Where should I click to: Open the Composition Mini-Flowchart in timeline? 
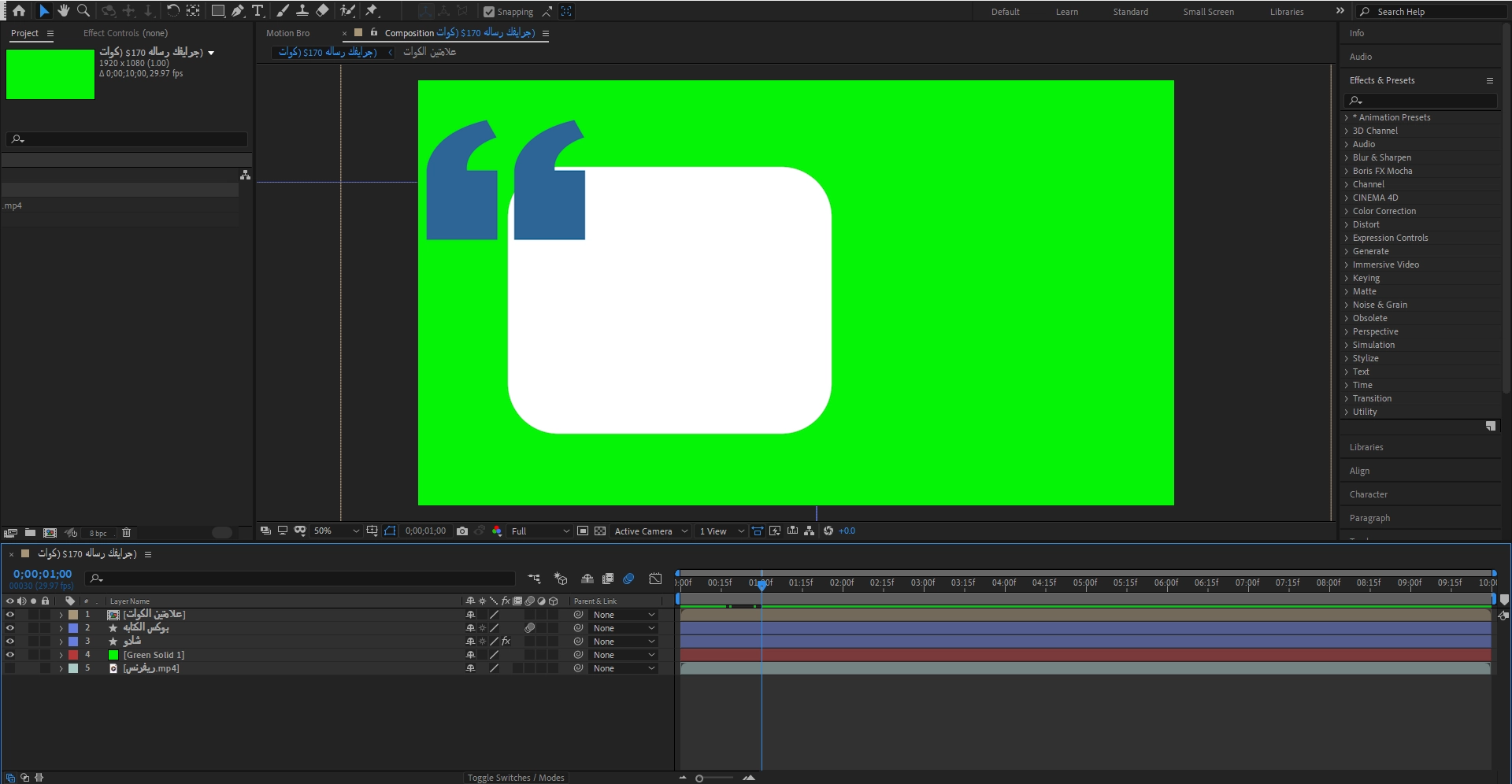click(x=534, y=579)
